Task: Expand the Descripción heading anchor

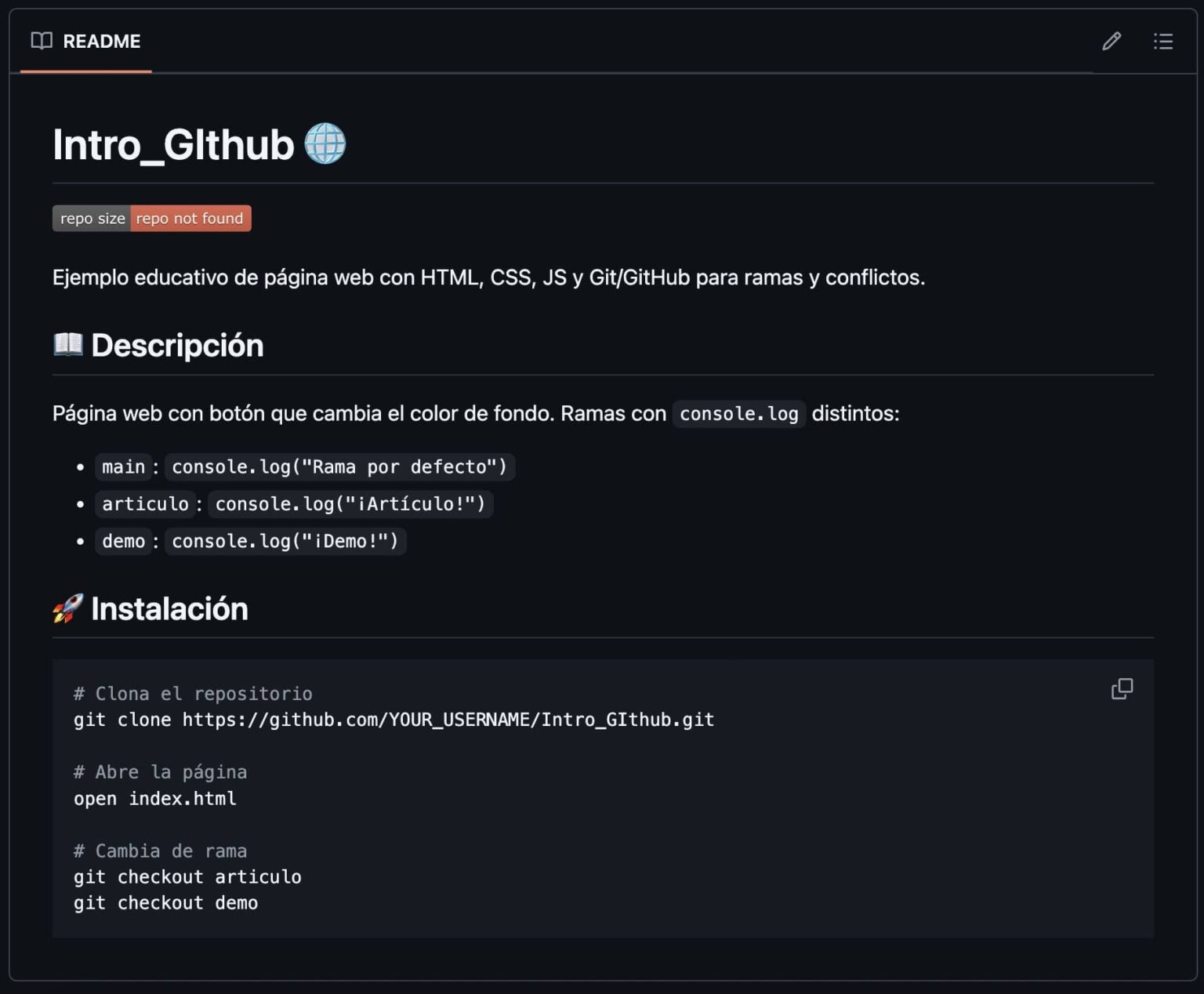Action: 177,345
